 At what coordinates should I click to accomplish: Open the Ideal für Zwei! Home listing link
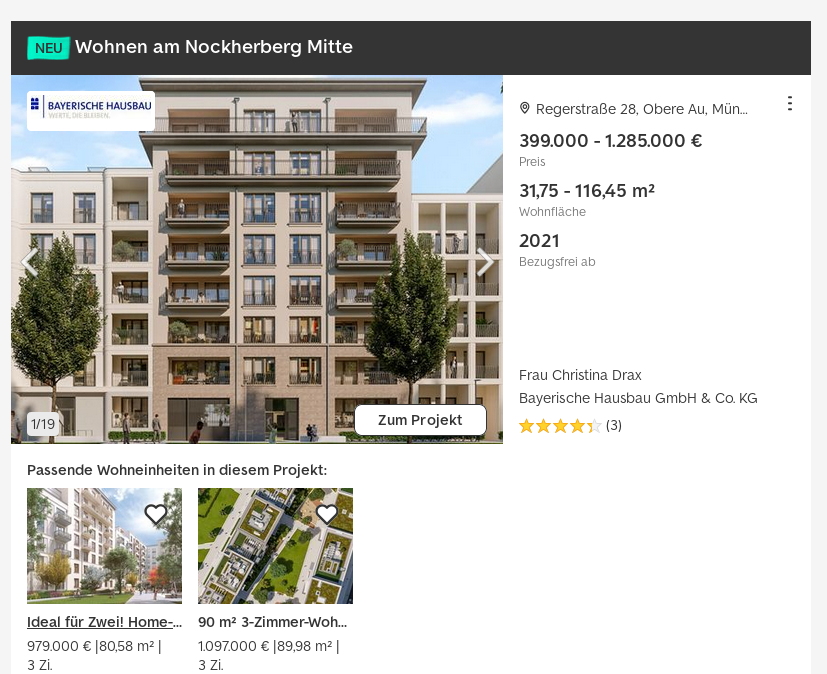point(104,622)
